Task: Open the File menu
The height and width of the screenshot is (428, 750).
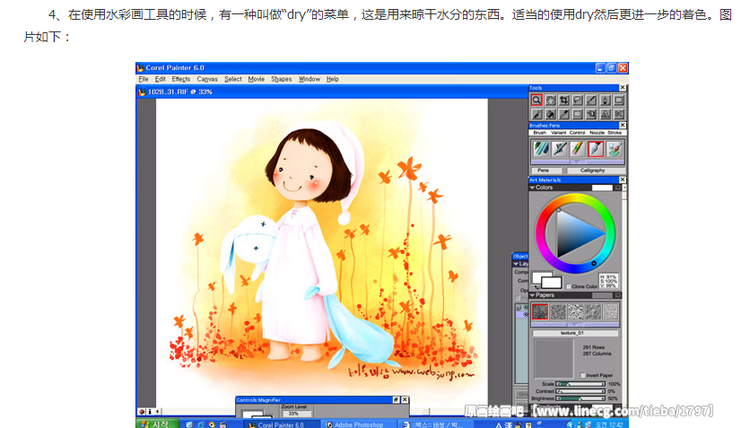Action: coord(143,79)
